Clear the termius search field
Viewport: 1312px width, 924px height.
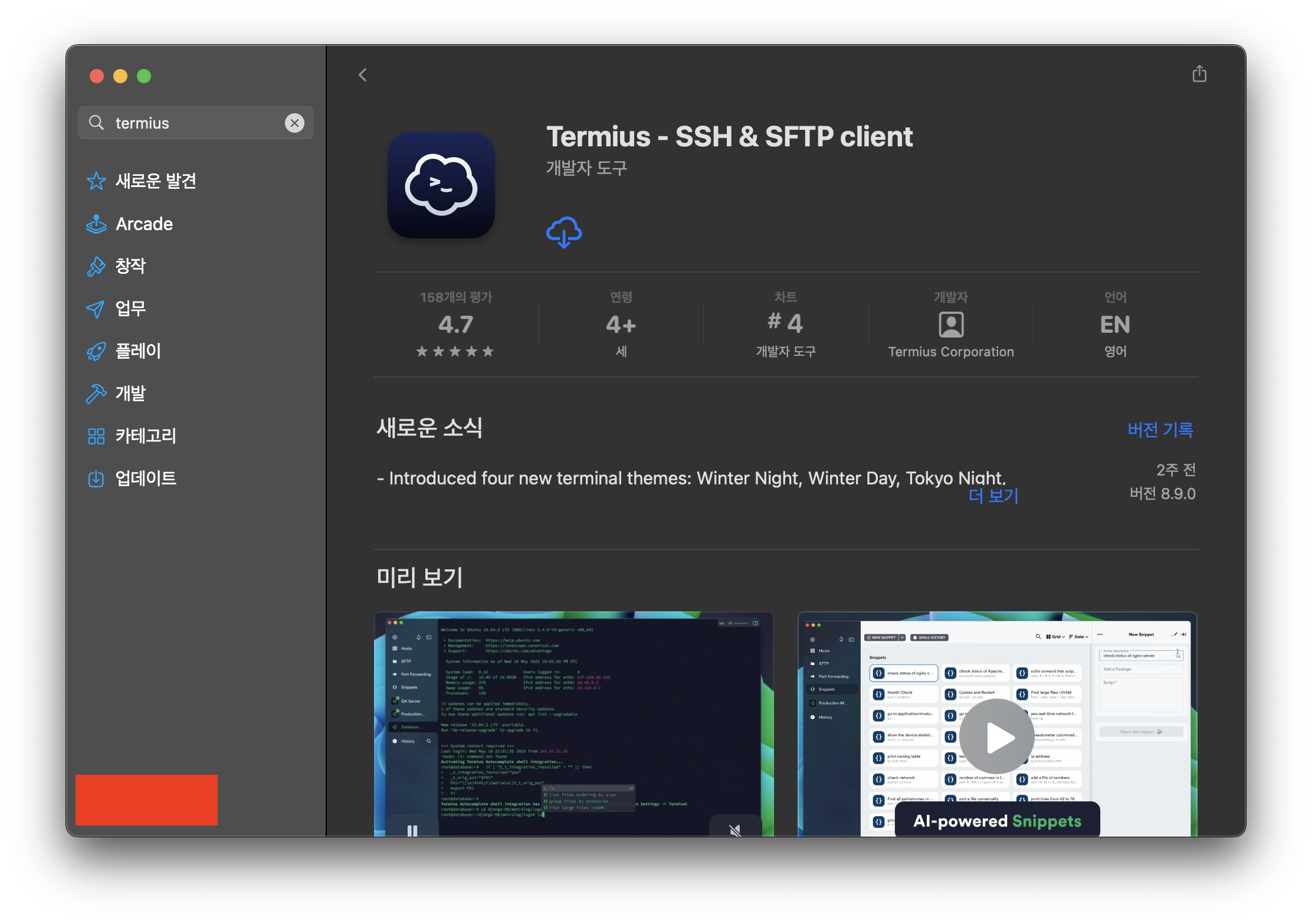[294, 123]
